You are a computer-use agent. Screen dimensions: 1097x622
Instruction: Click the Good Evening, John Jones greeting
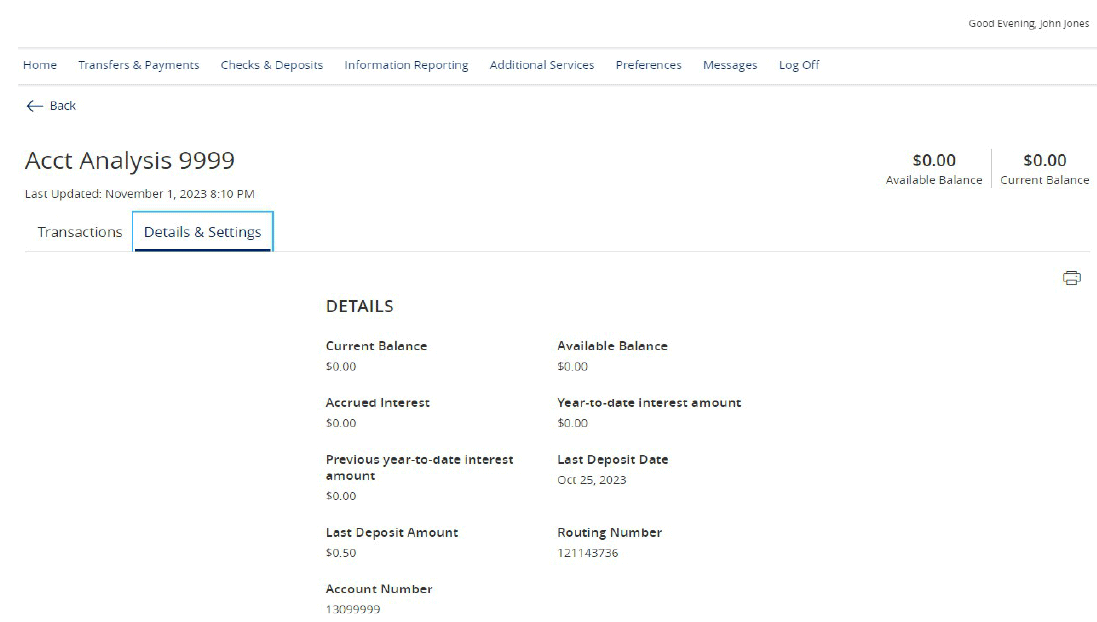pos(1028,24)
